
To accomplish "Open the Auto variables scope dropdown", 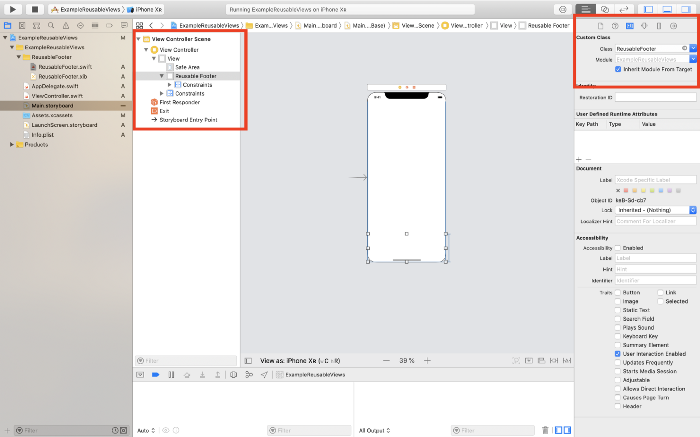I will [x=146, y=430].
